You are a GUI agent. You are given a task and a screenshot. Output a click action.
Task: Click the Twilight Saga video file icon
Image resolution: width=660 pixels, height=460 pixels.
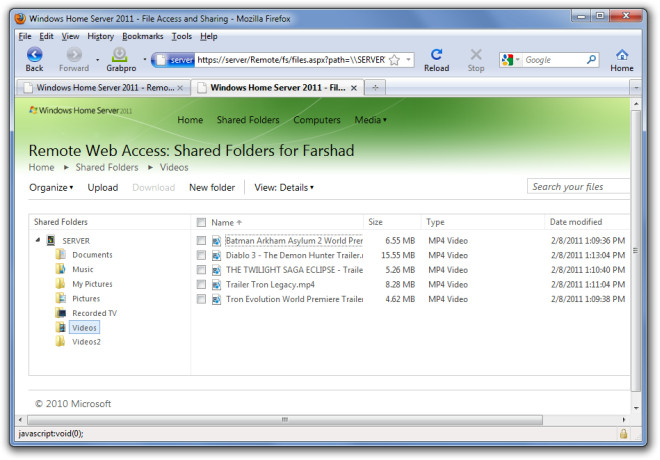click(216, 270)
